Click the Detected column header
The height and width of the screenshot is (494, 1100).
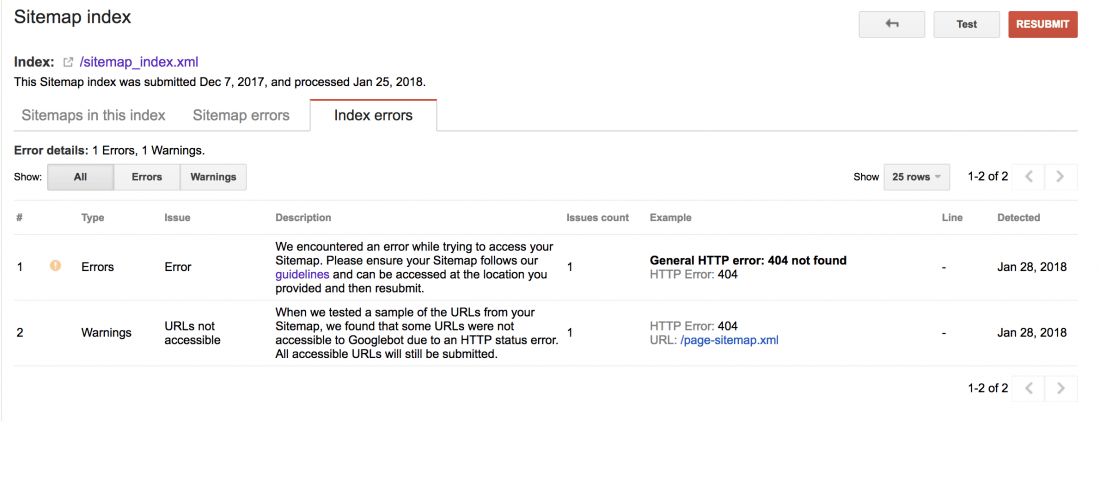[1019, 218]
